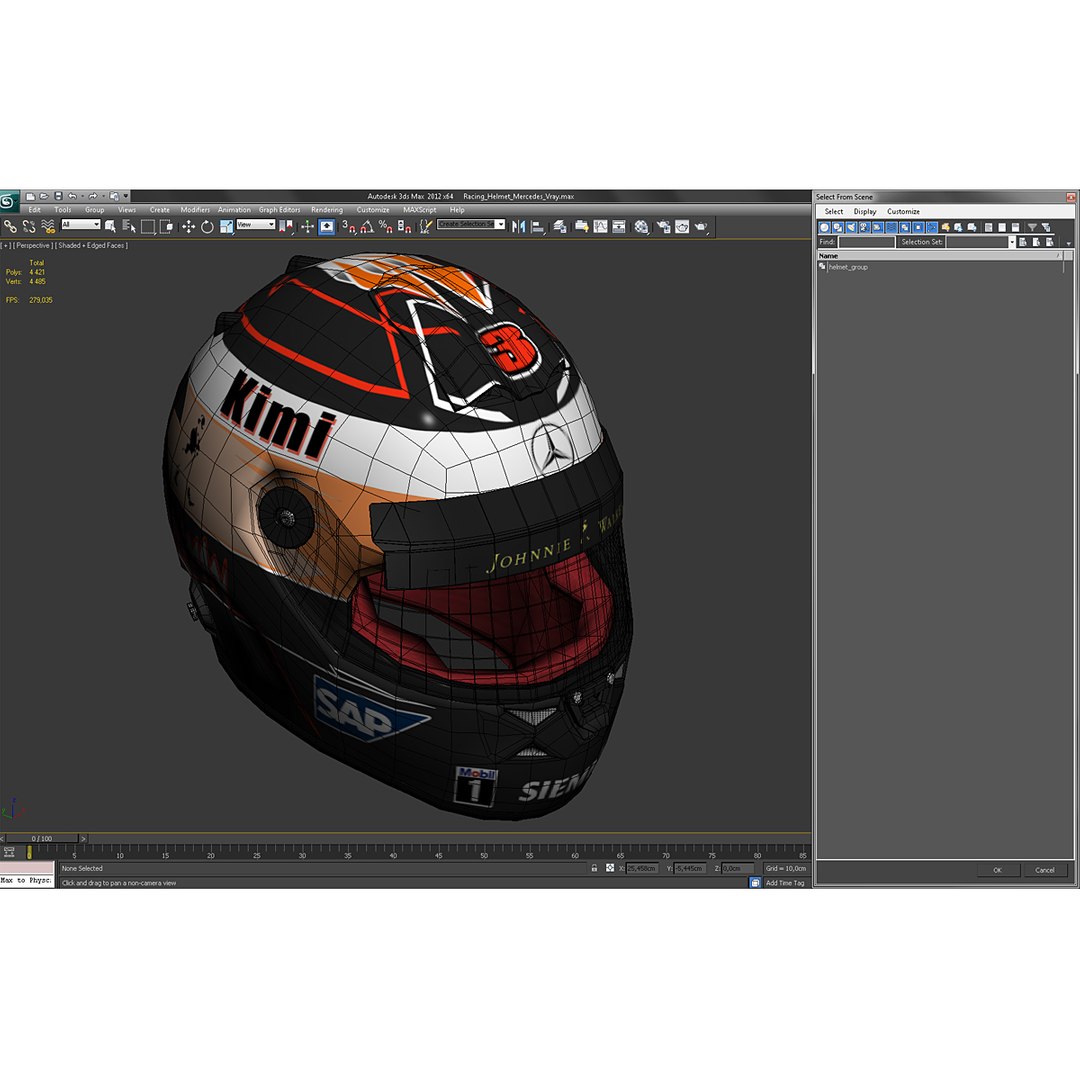This screenshot has width=1080, height=1080.
Task: Toggle the Window/Crossing selection mode
Action: click(166, 226)
